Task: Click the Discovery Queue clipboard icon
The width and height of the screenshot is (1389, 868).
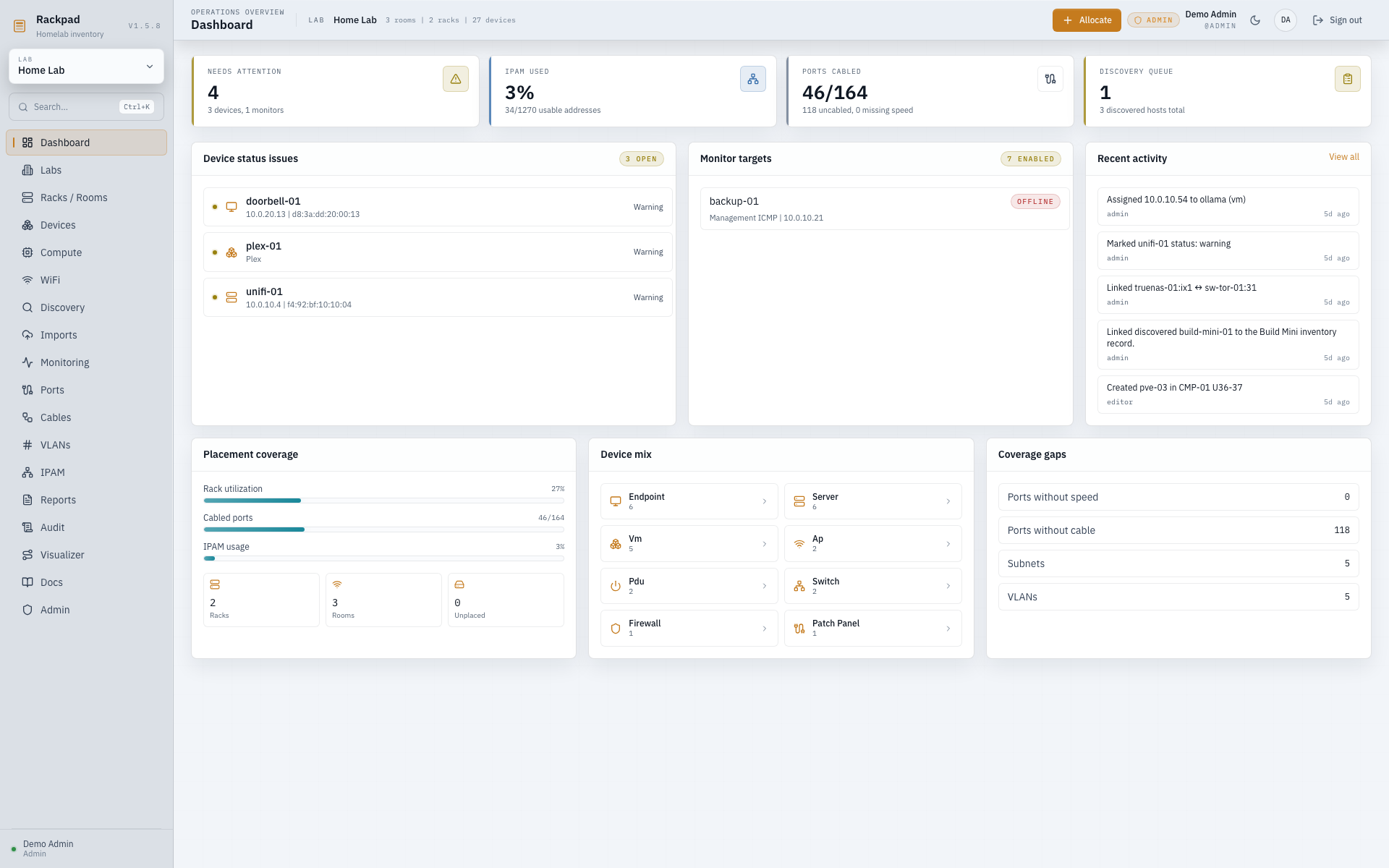Action: tap(1348, 79)
